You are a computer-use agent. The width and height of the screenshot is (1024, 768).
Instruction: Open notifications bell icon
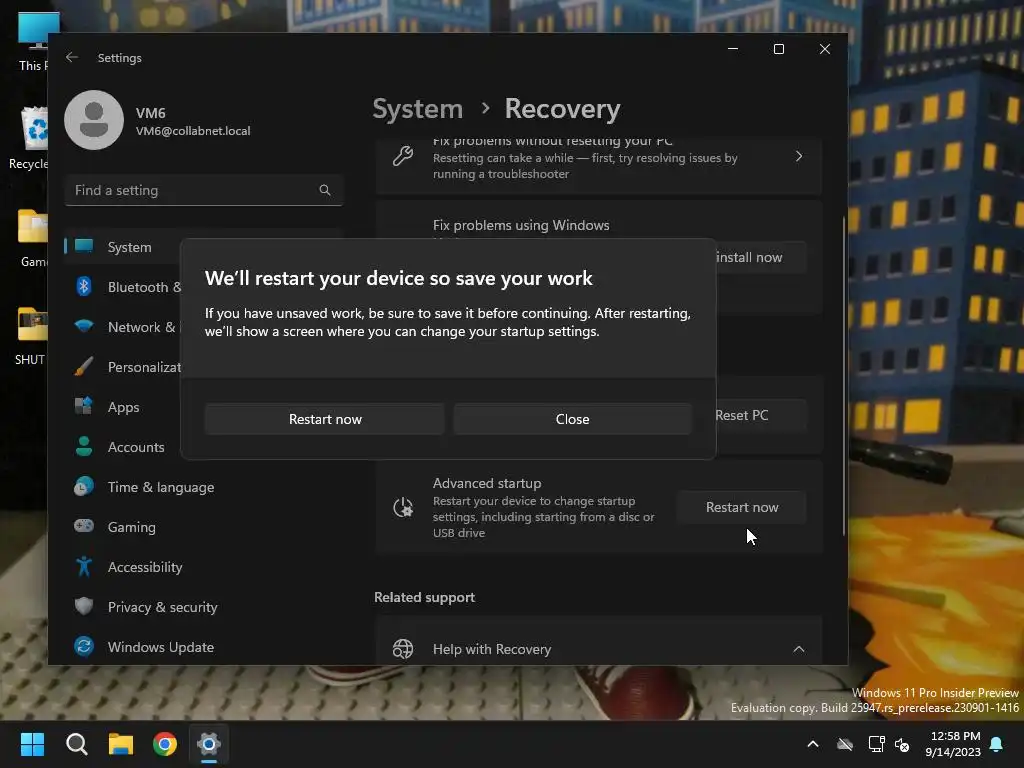click(x=997, y=744)
